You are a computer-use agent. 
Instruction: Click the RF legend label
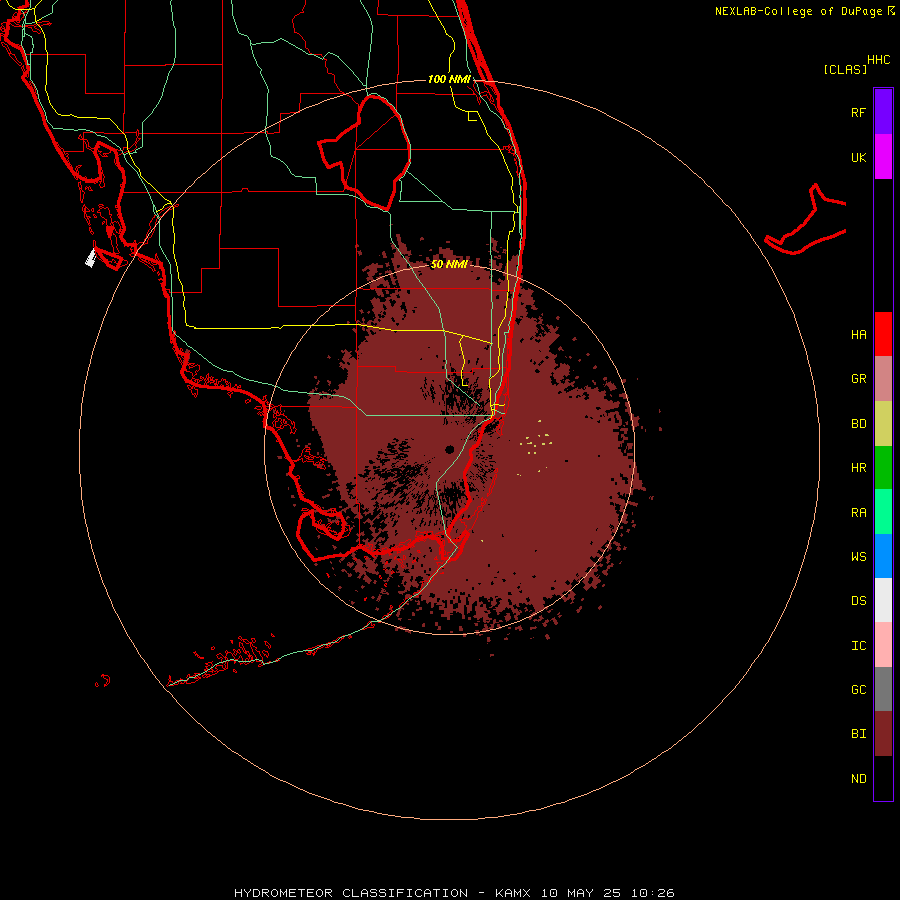(x=858, y=112)
